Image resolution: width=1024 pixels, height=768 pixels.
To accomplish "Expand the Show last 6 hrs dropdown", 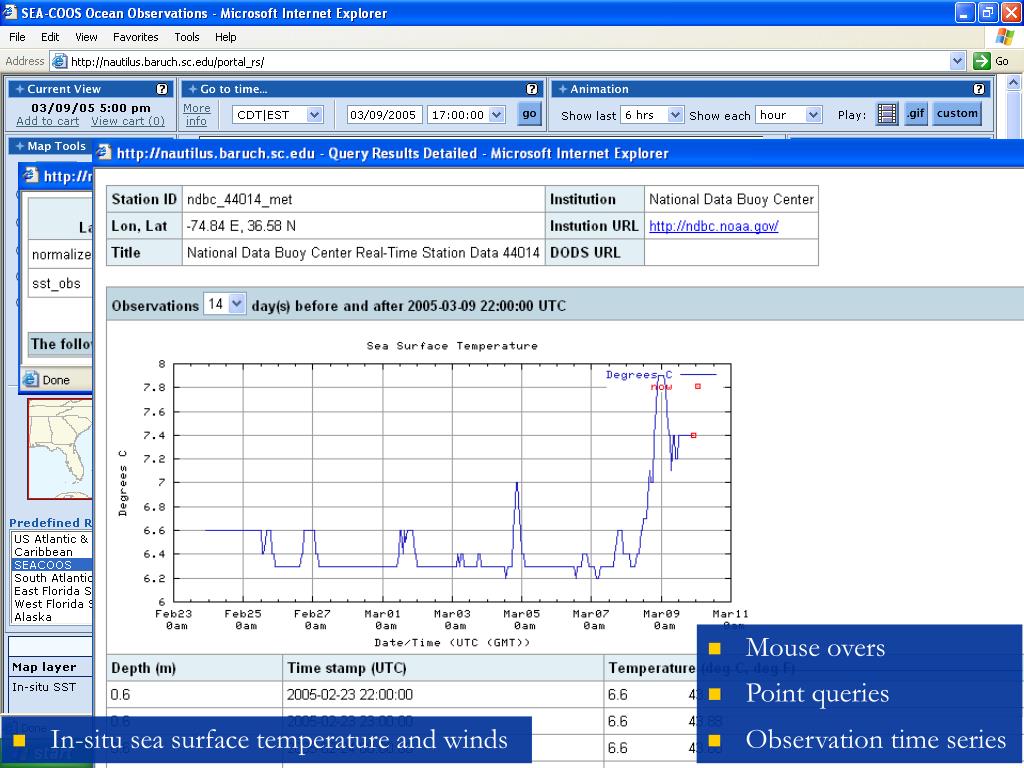I will tap(675, 115).
